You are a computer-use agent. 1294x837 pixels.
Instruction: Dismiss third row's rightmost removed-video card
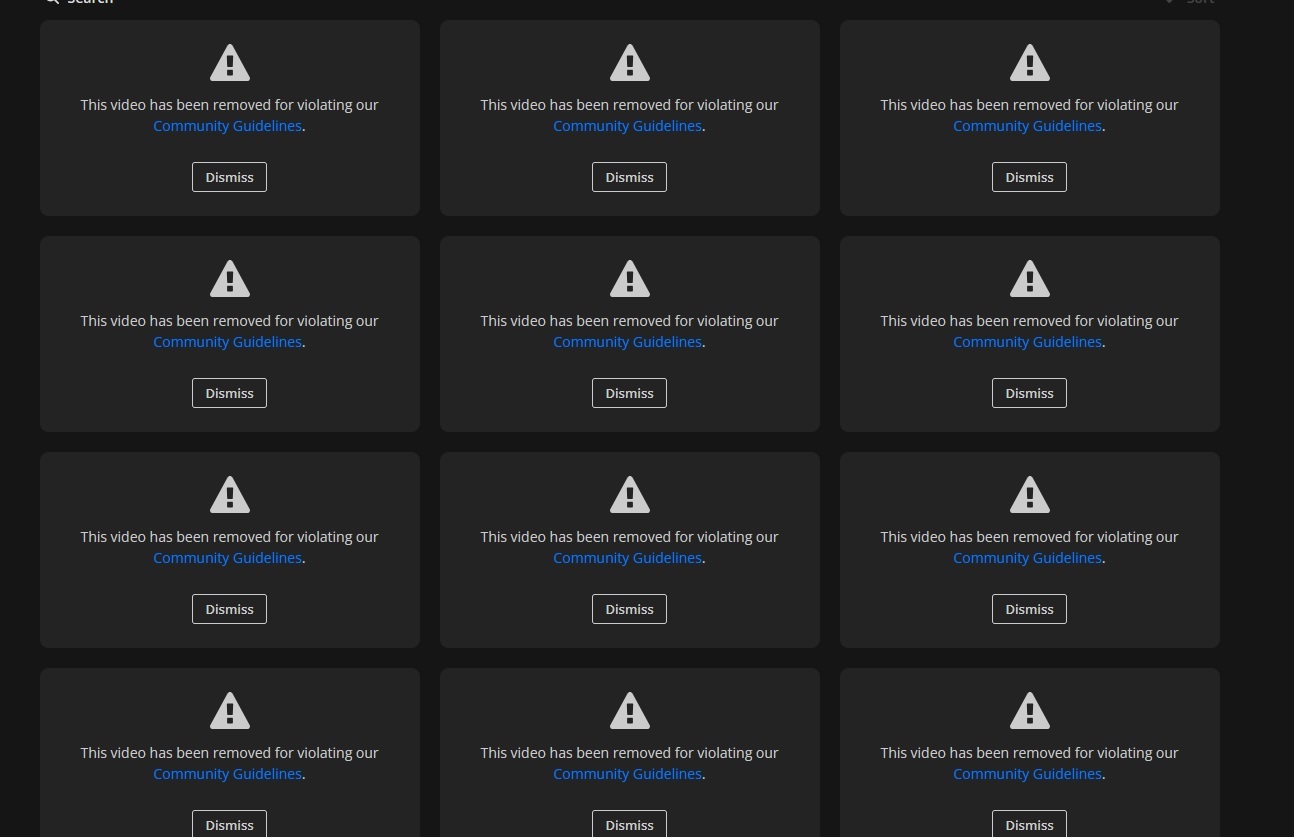[x=1029, y=609]
